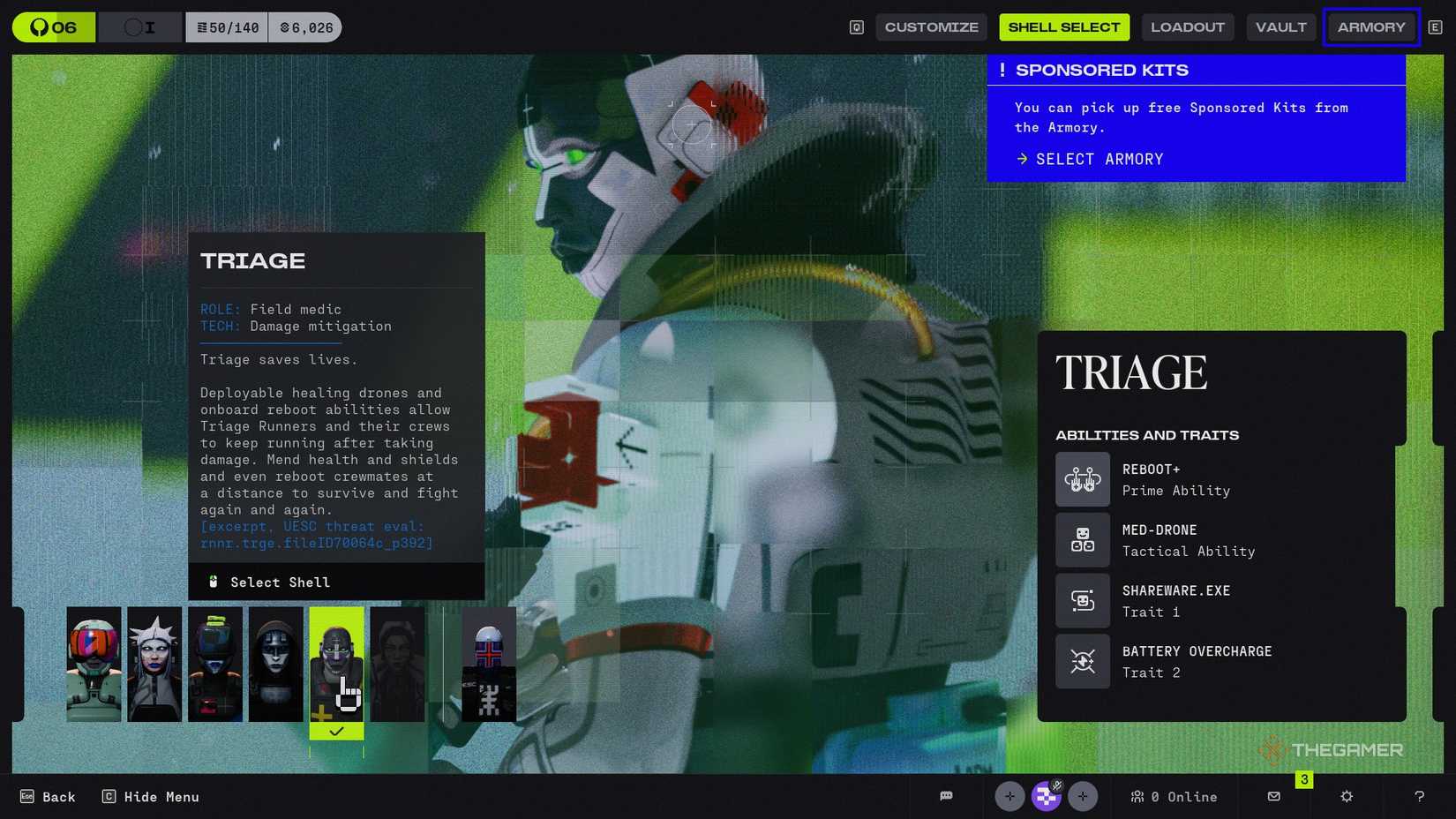Toggle the checkmark under the selected Triage shell

(x=336, y=731)
